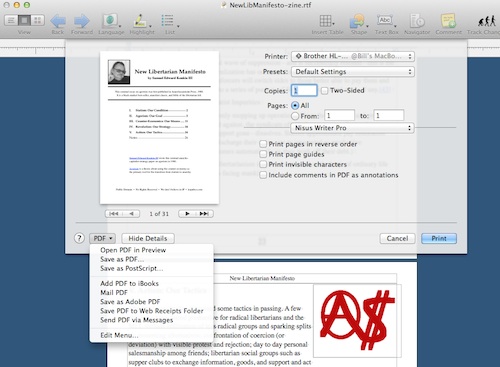Toggle the Track Changes icon
500x367 pixels.
click(486, 21)
